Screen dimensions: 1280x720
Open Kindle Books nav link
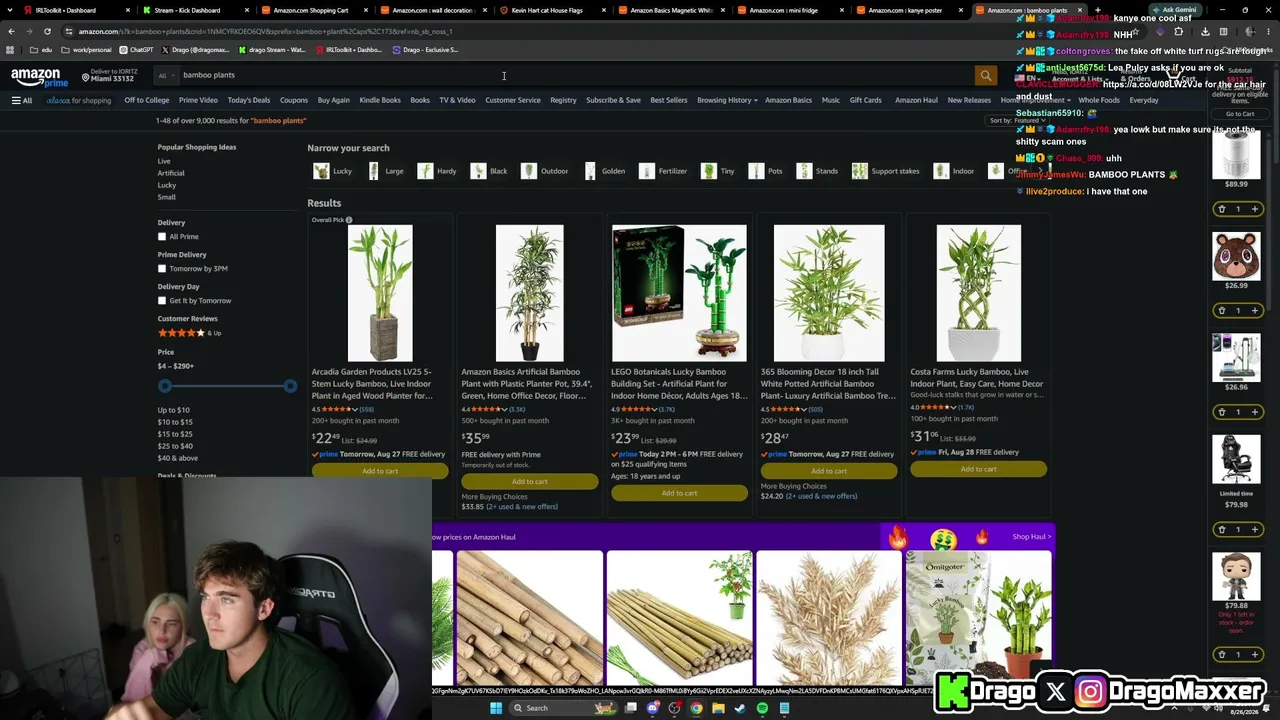(x=380, y=100)
